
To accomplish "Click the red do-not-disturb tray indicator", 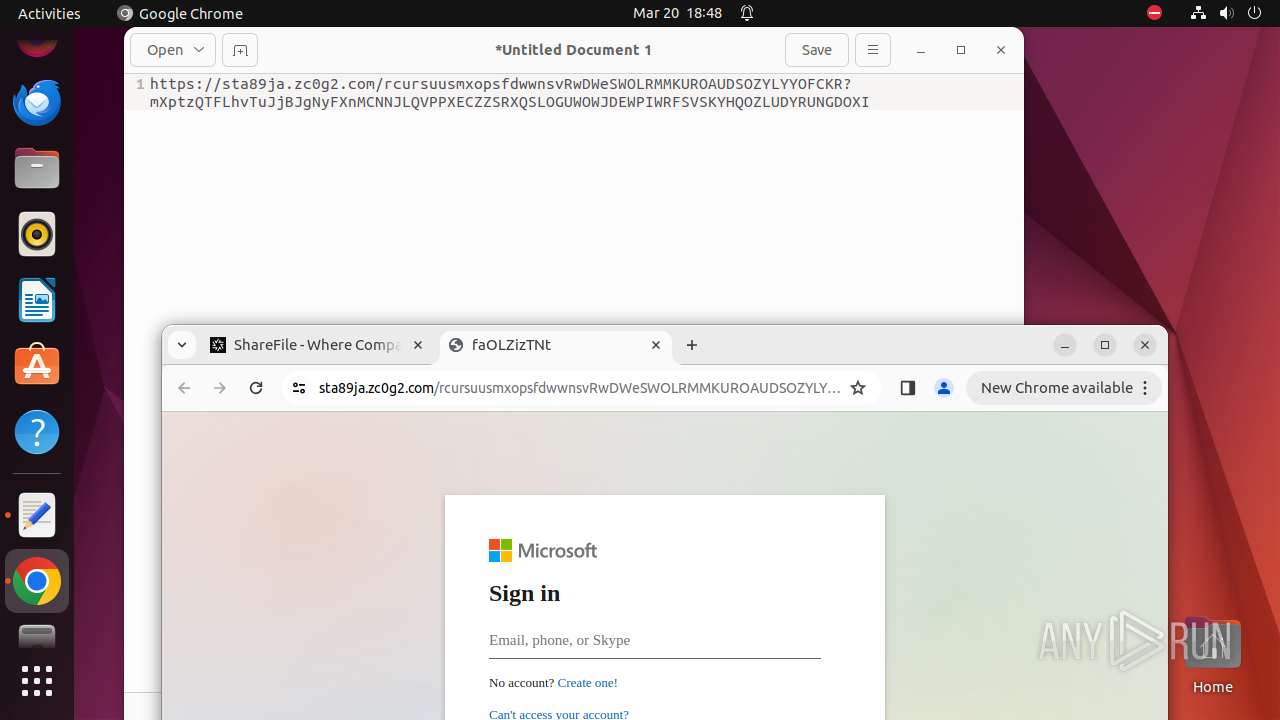I will click(x=1154, y=13).
